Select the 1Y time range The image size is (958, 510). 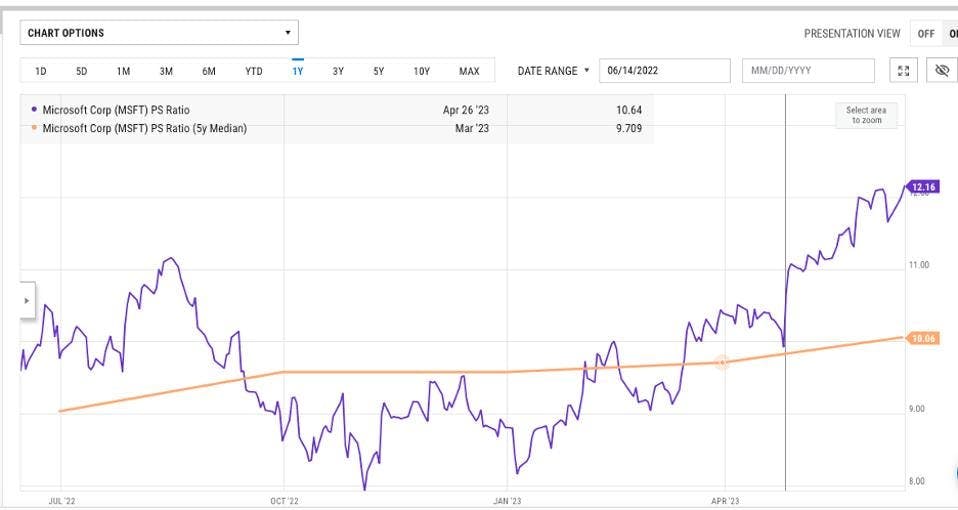pyautogui.click(x=298, y=71)
